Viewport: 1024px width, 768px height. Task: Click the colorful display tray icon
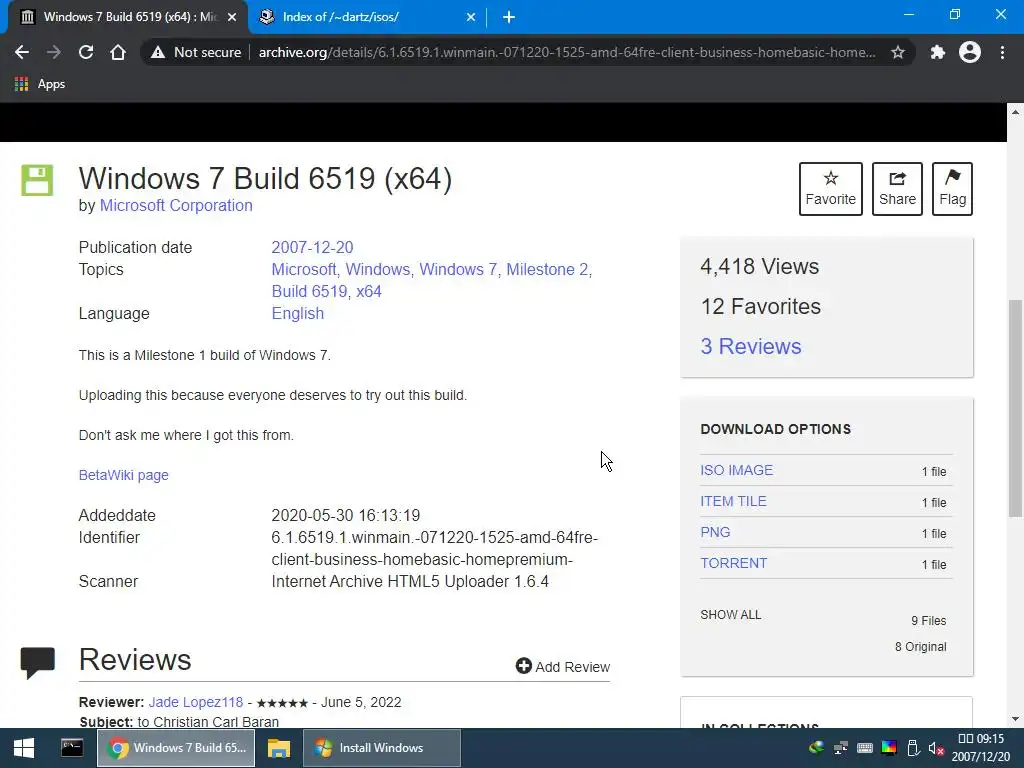pyautogui.click(x=889, y=748)
